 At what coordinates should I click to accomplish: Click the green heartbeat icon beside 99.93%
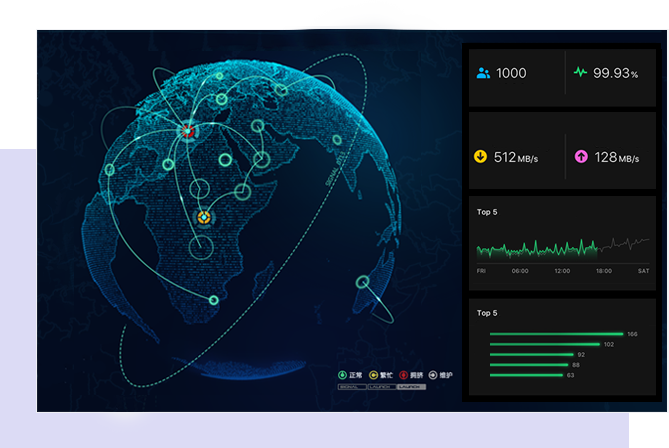point(579,73)
